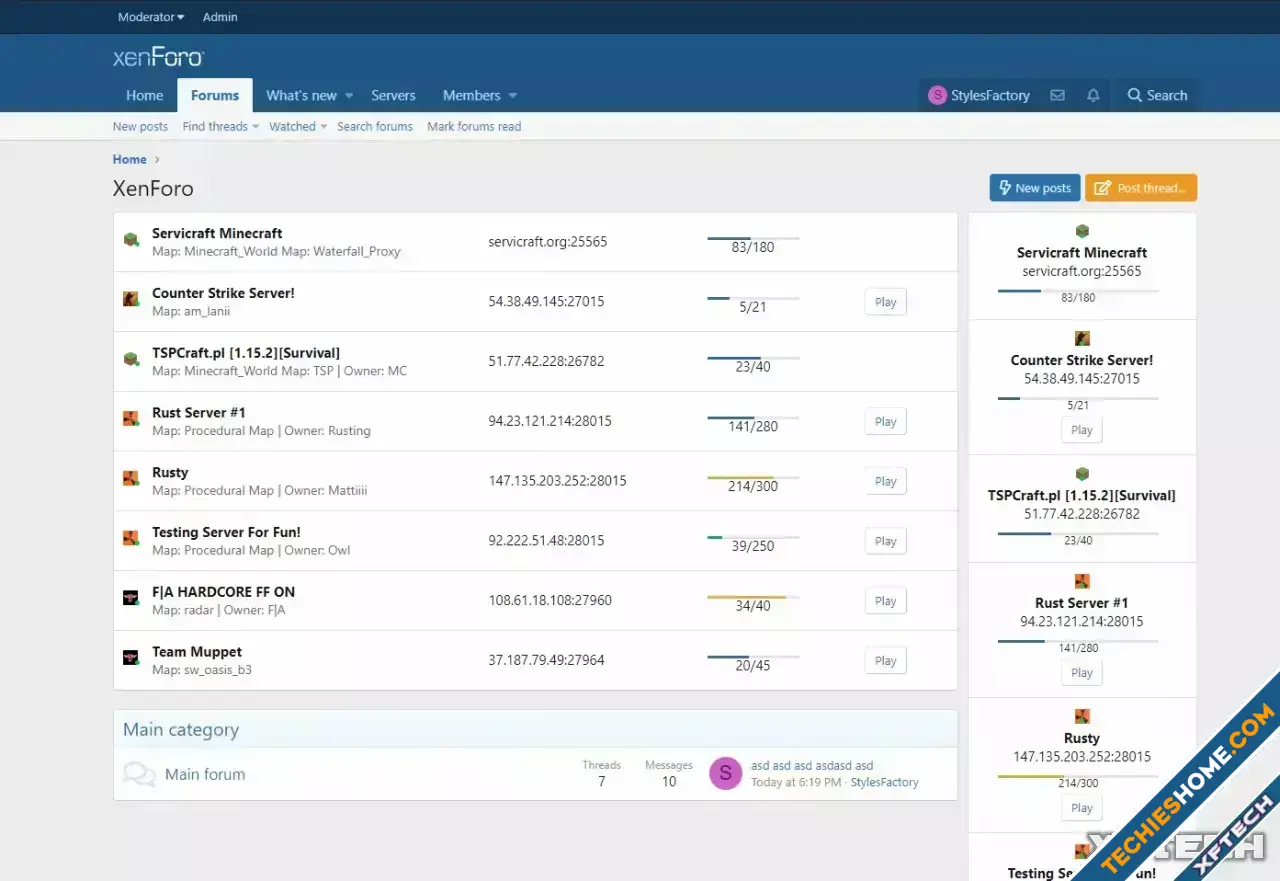This screenshot has width=1280, height=881.
Task: Click StylesFactory author link under last post
Action: point(885,782)
